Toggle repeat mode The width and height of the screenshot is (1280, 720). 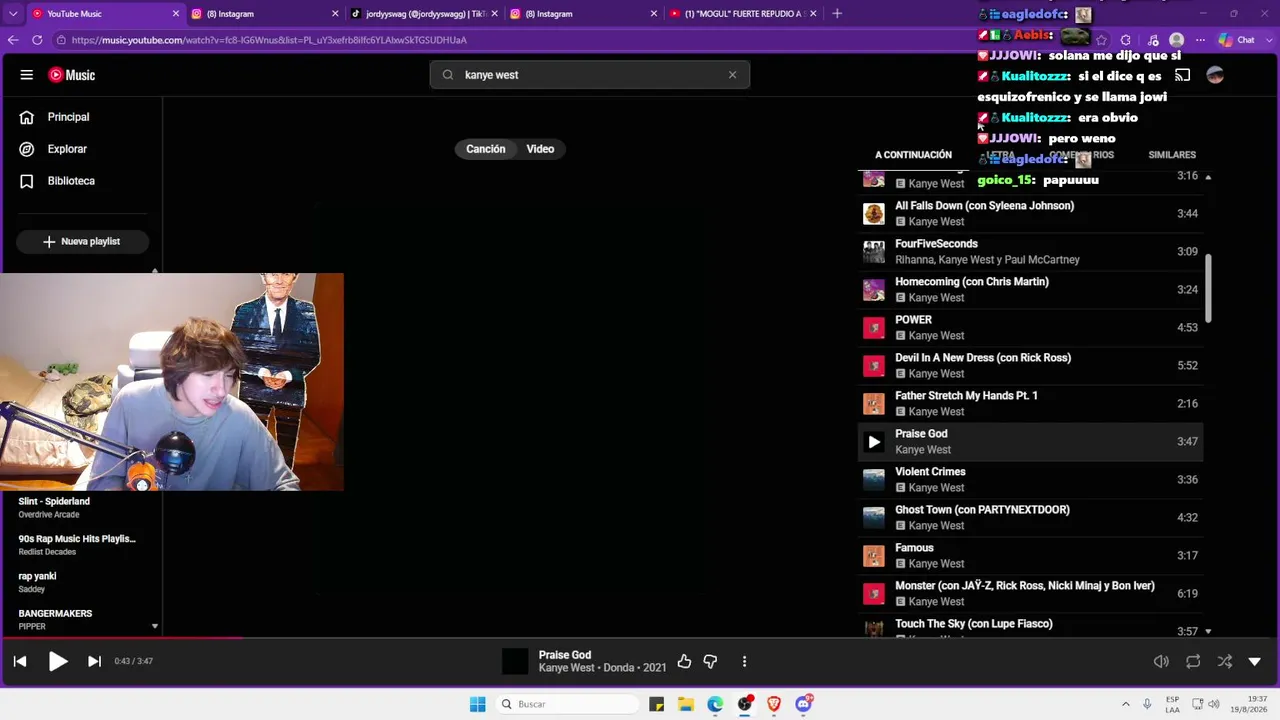[1193, 661]
